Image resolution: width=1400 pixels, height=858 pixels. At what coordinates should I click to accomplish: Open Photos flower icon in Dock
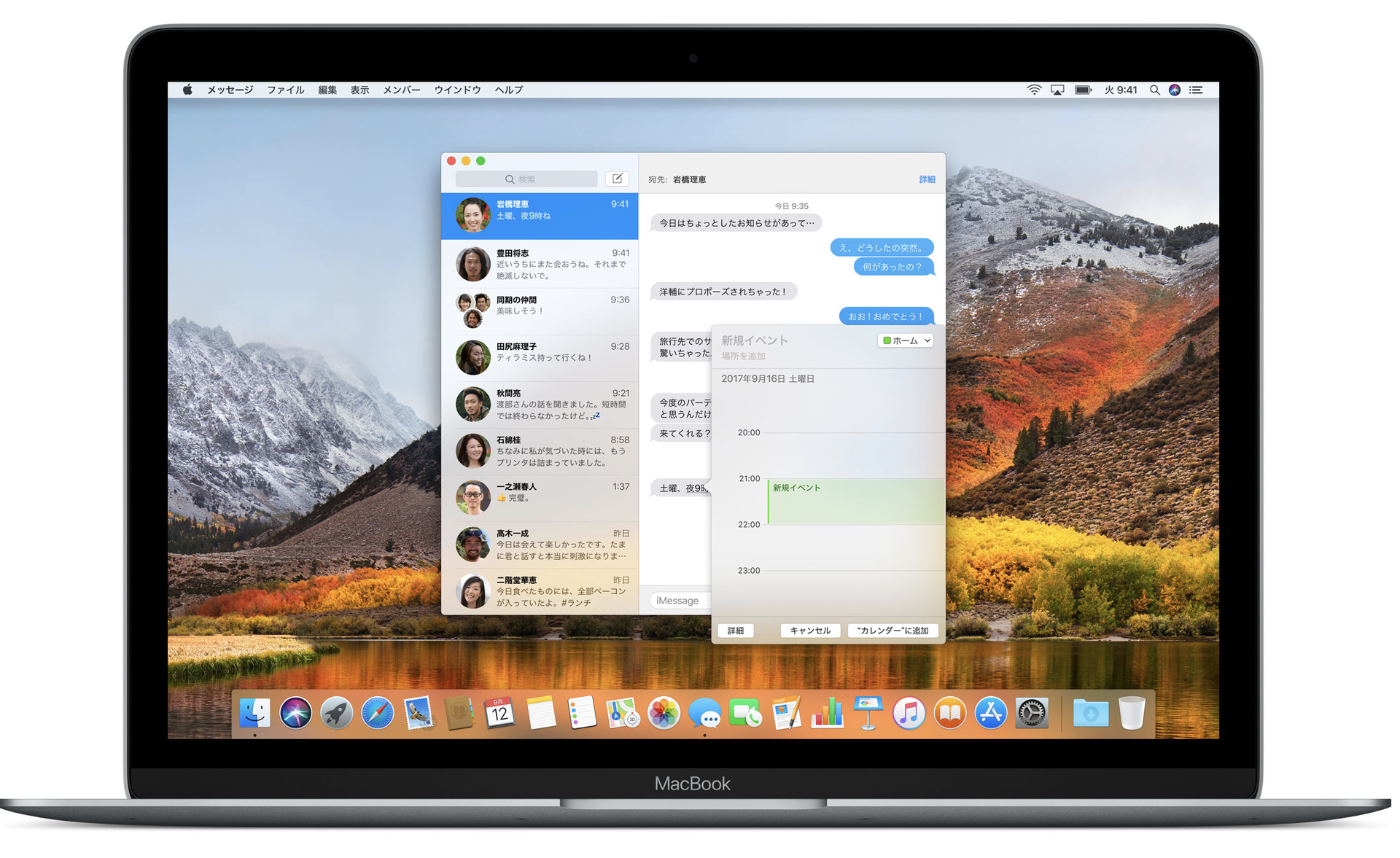point(664,712)
